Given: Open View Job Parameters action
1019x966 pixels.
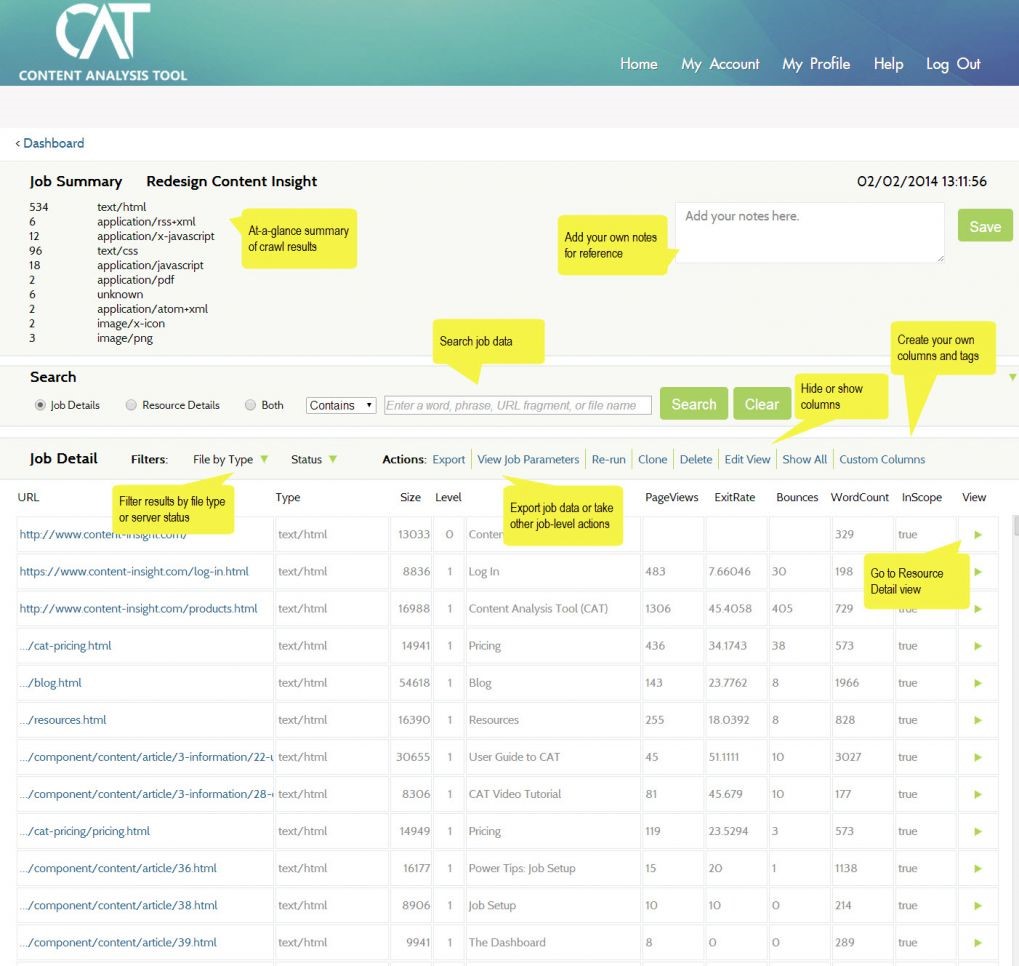Looking at the screenshot, I should pos(528,459).
